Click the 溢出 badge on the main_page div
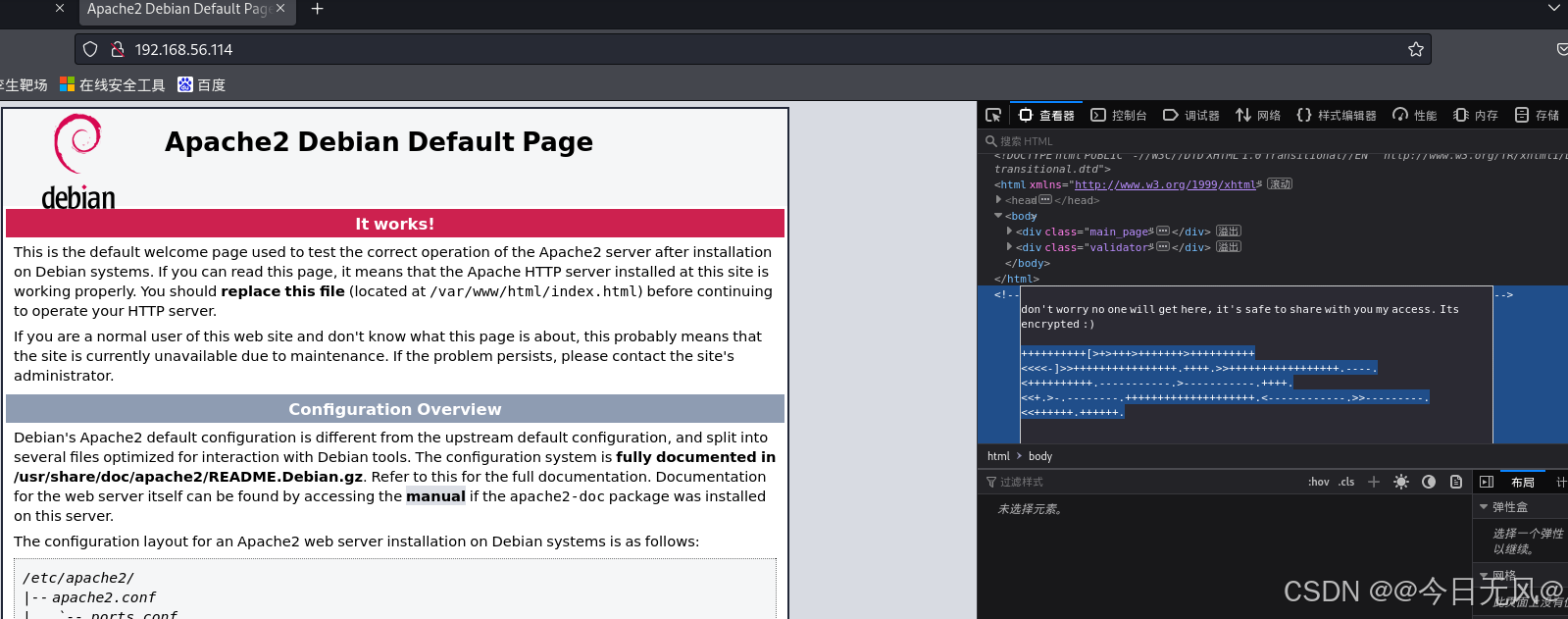The image size is (1568, 619). tap(1229, 231)
